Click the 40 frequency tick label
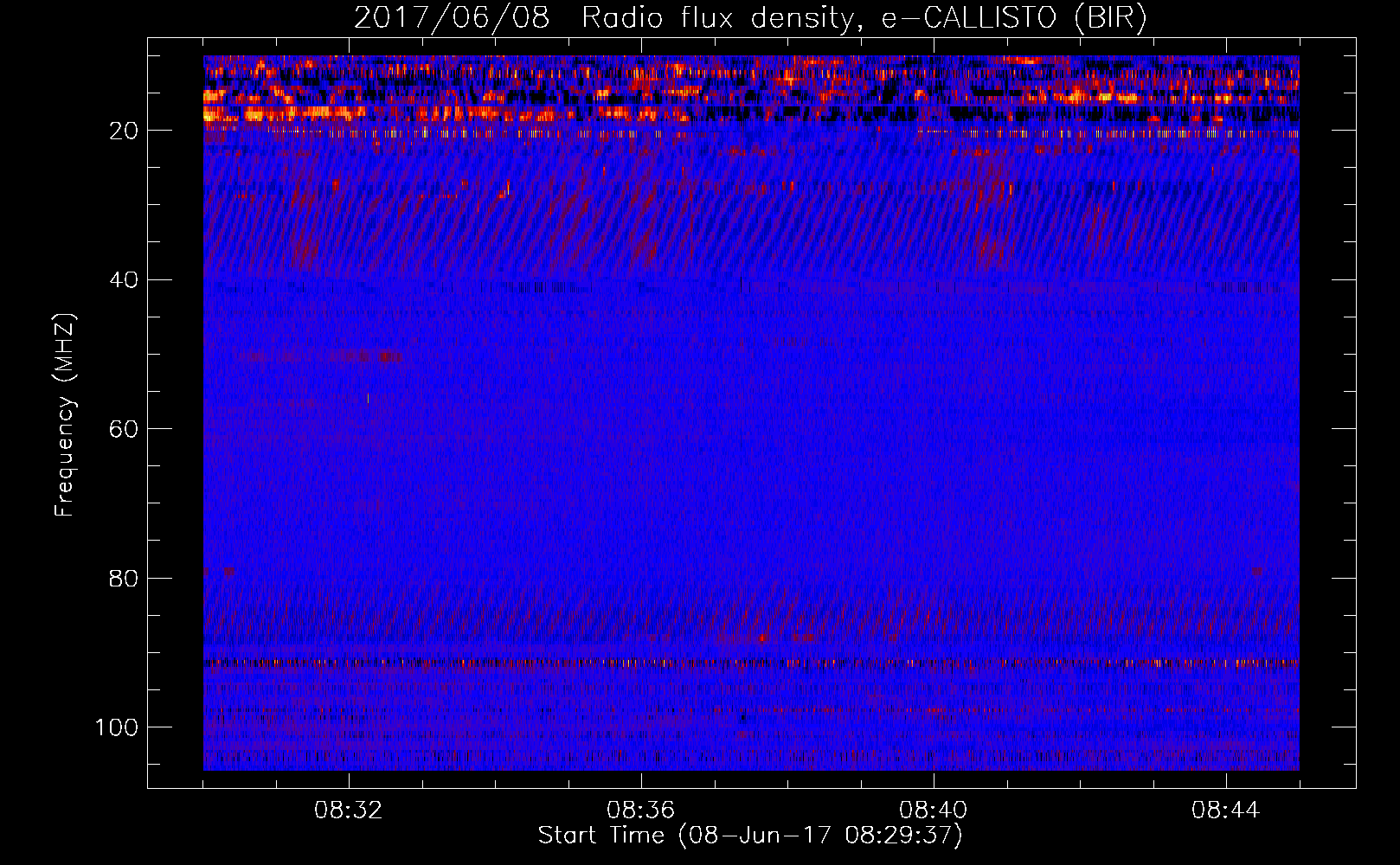This screenshot has height=865, width=1400. point(125,280)
